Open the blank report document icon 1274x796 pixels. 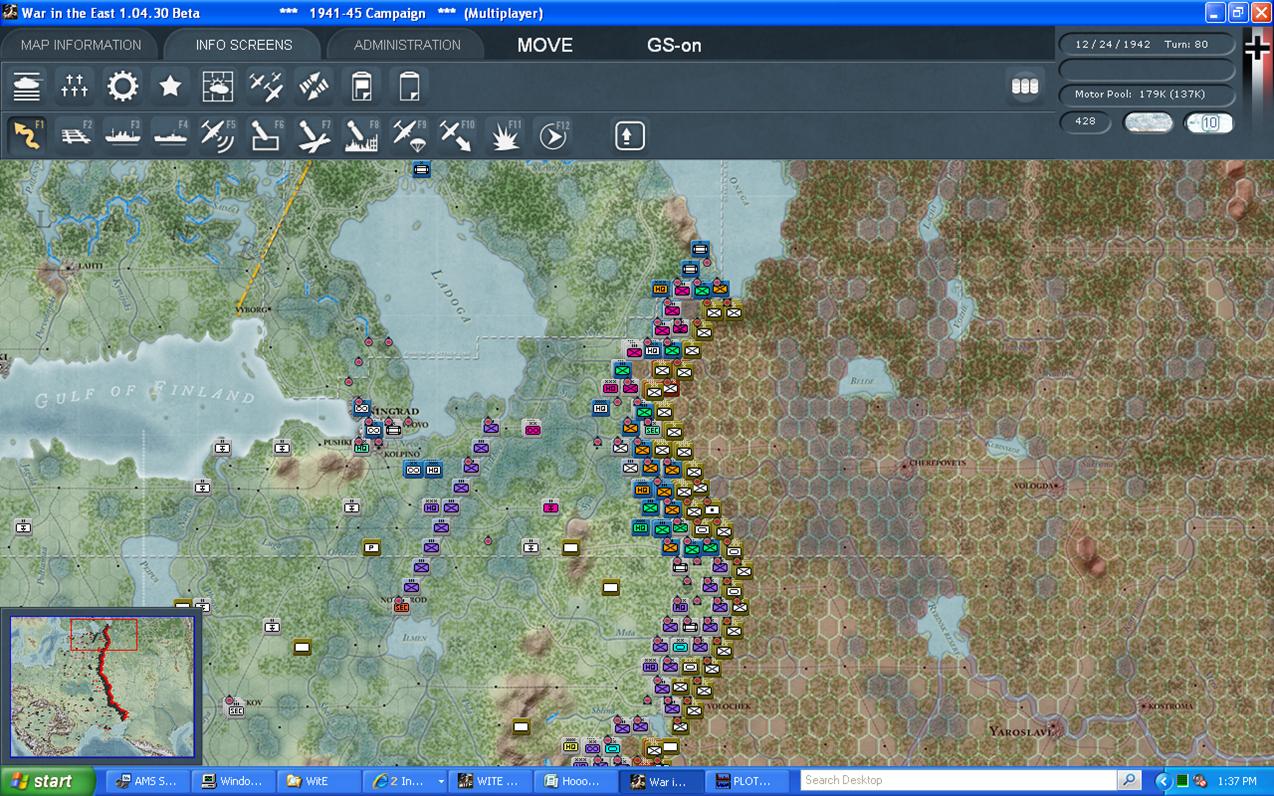409,86
